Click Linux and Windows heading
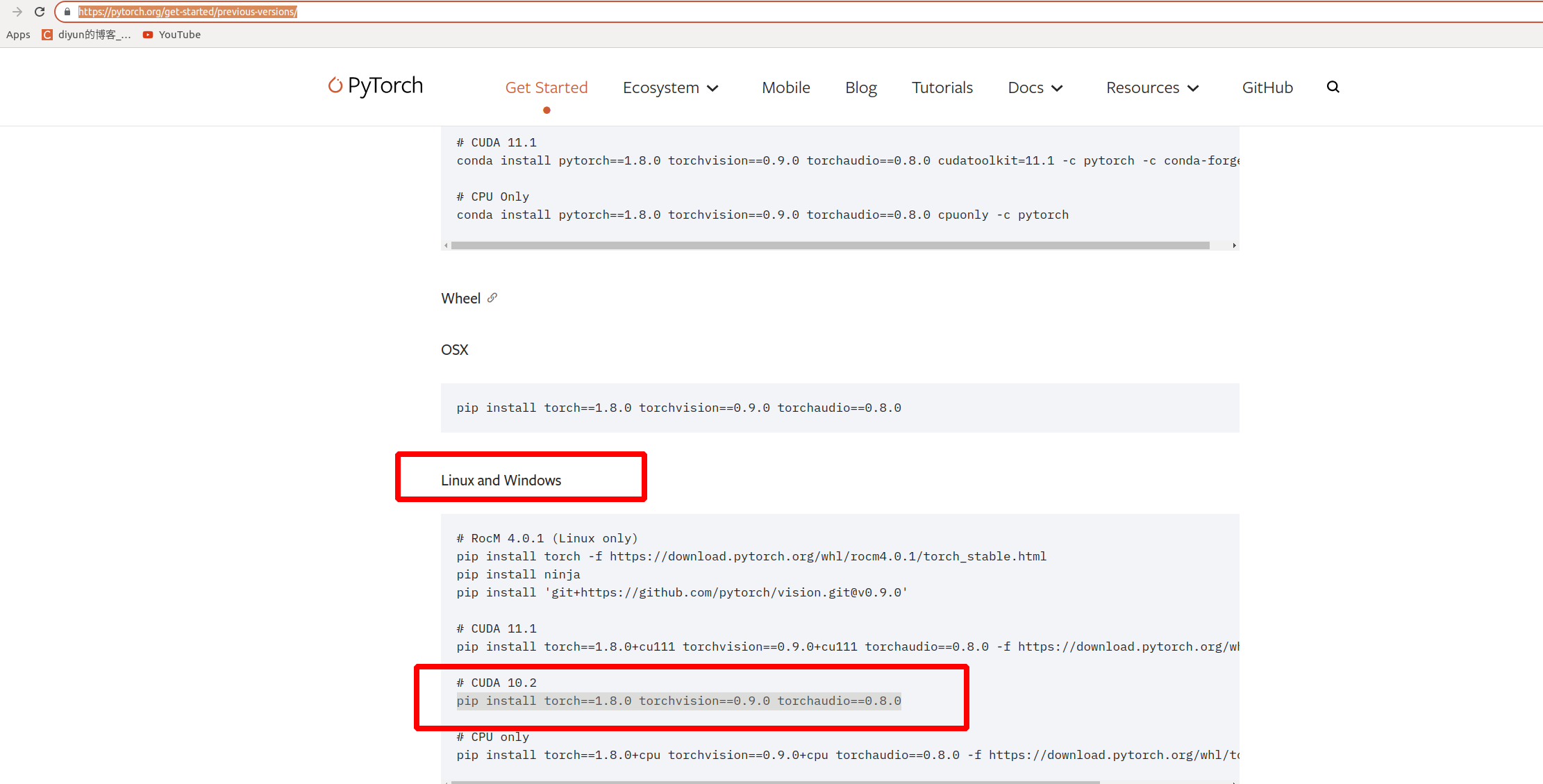Viewport: 1543px width, 784px height. click(x=501, y=481)
